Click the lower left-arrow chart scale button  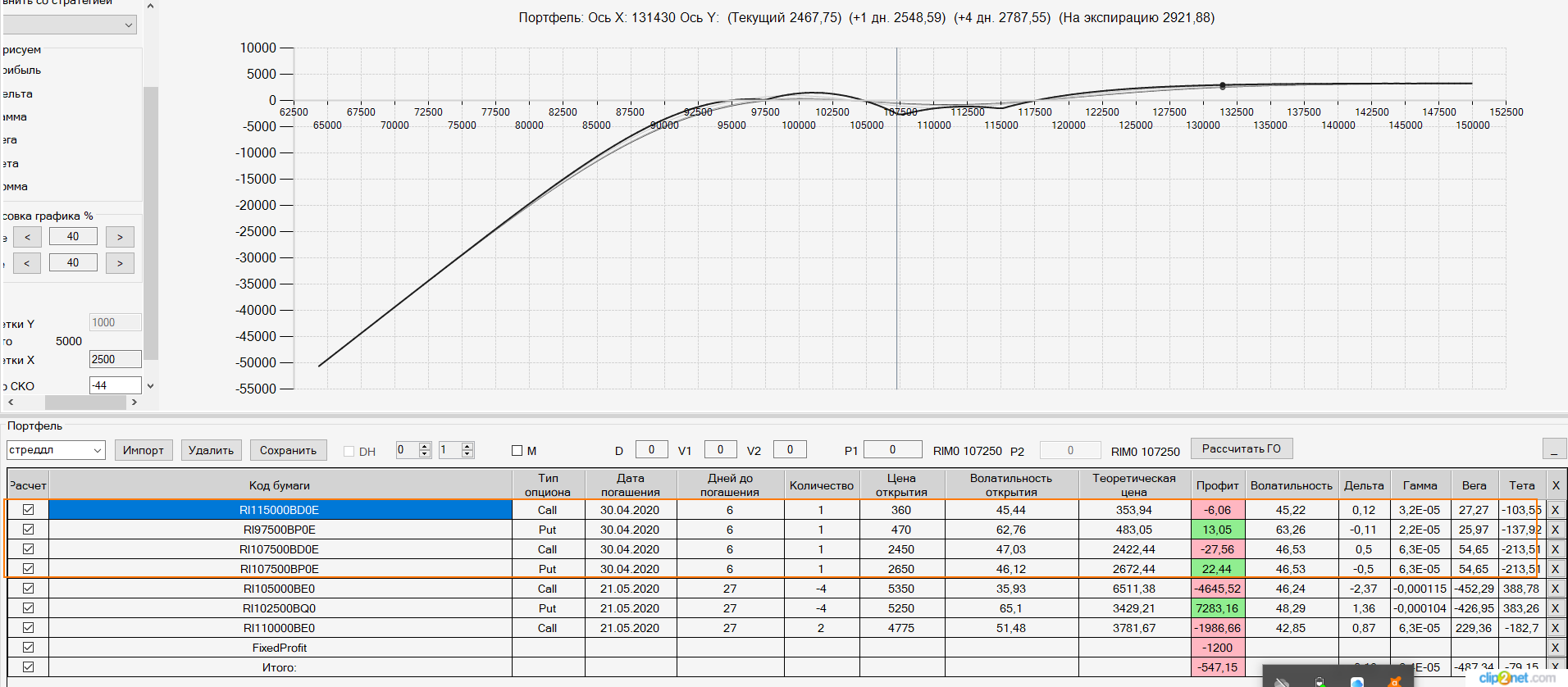pos(27,263)
